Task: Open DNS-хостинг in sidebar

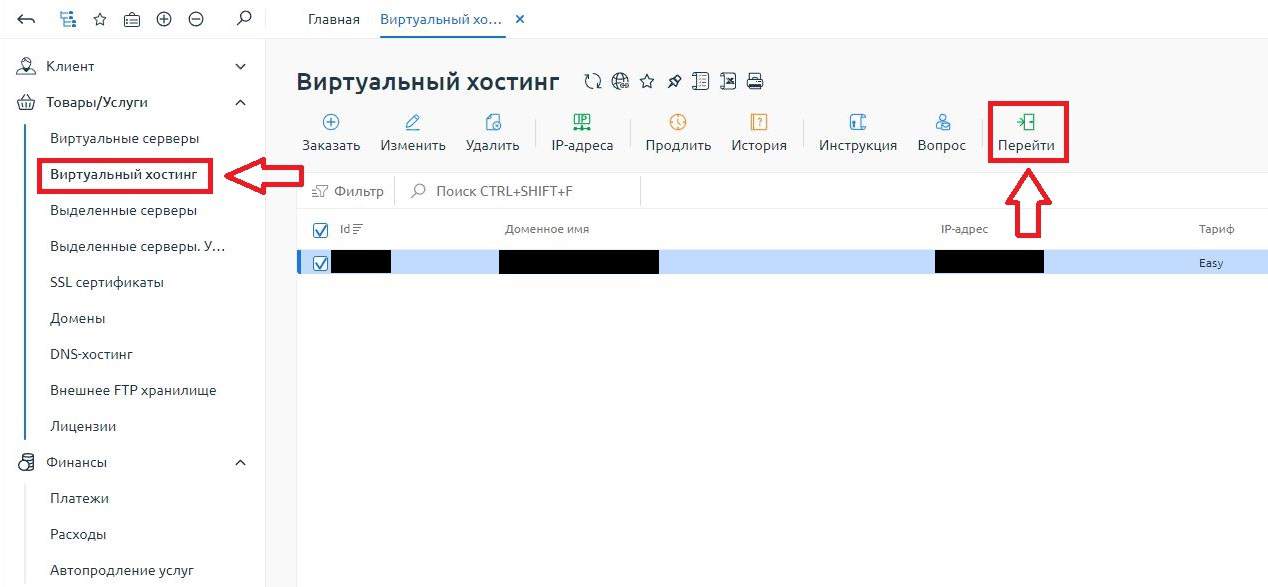Action: click(92, 354)
